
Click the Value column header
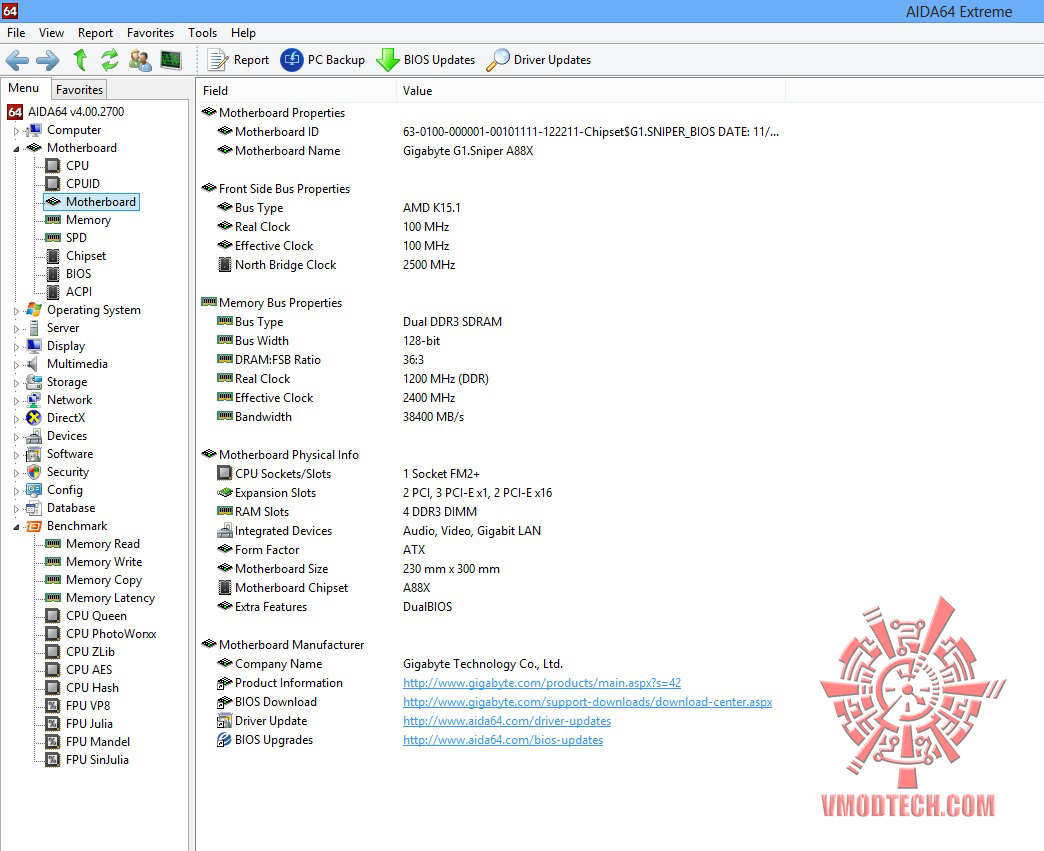[591, 91]
